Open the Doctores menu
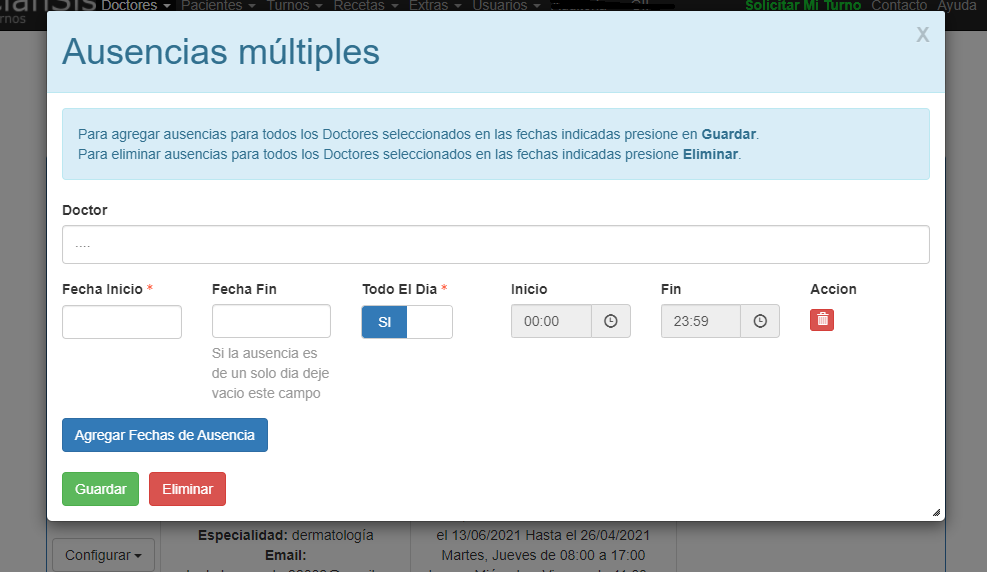This screenshot has height=572, width=987. [x=136, y=6]
